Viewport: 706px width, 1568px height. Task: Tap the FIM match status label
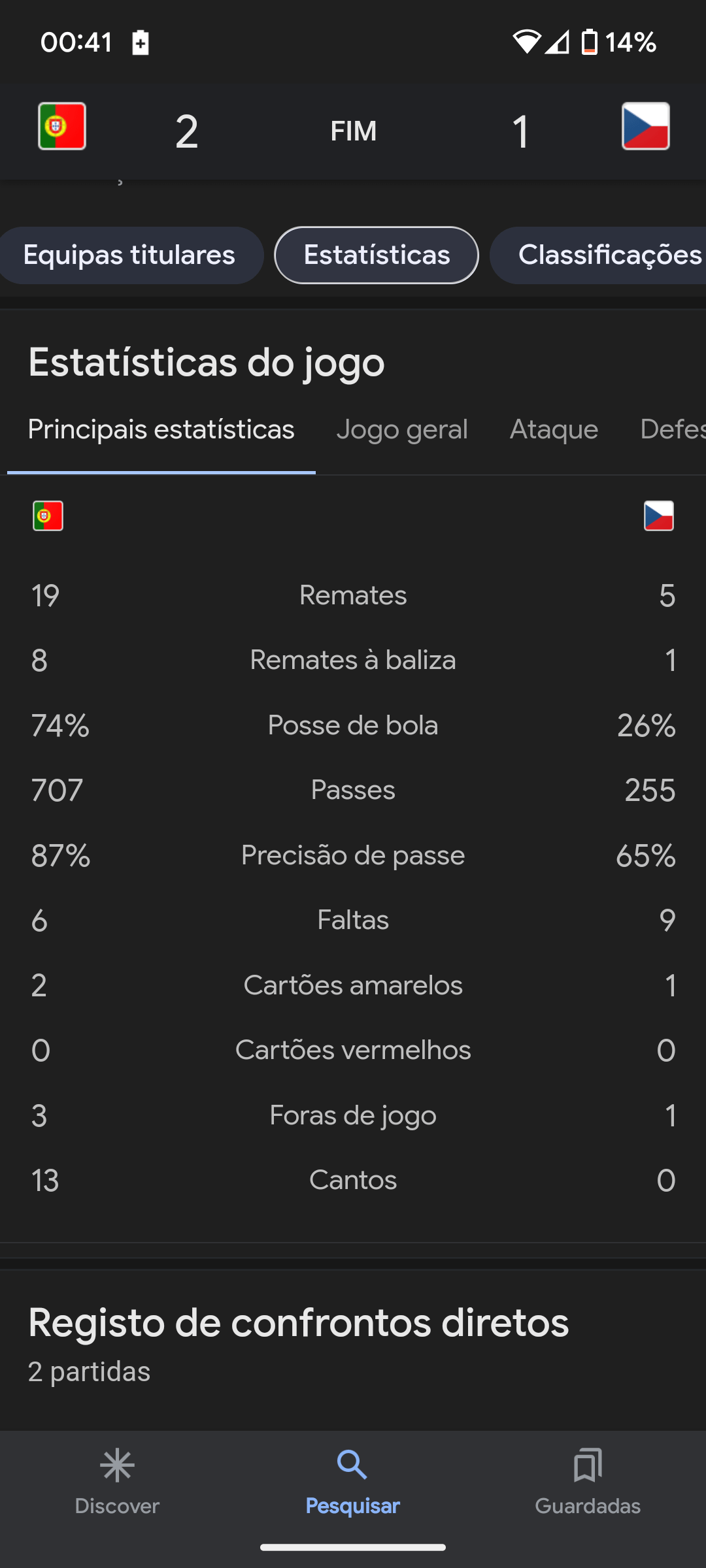click(354, 131)
